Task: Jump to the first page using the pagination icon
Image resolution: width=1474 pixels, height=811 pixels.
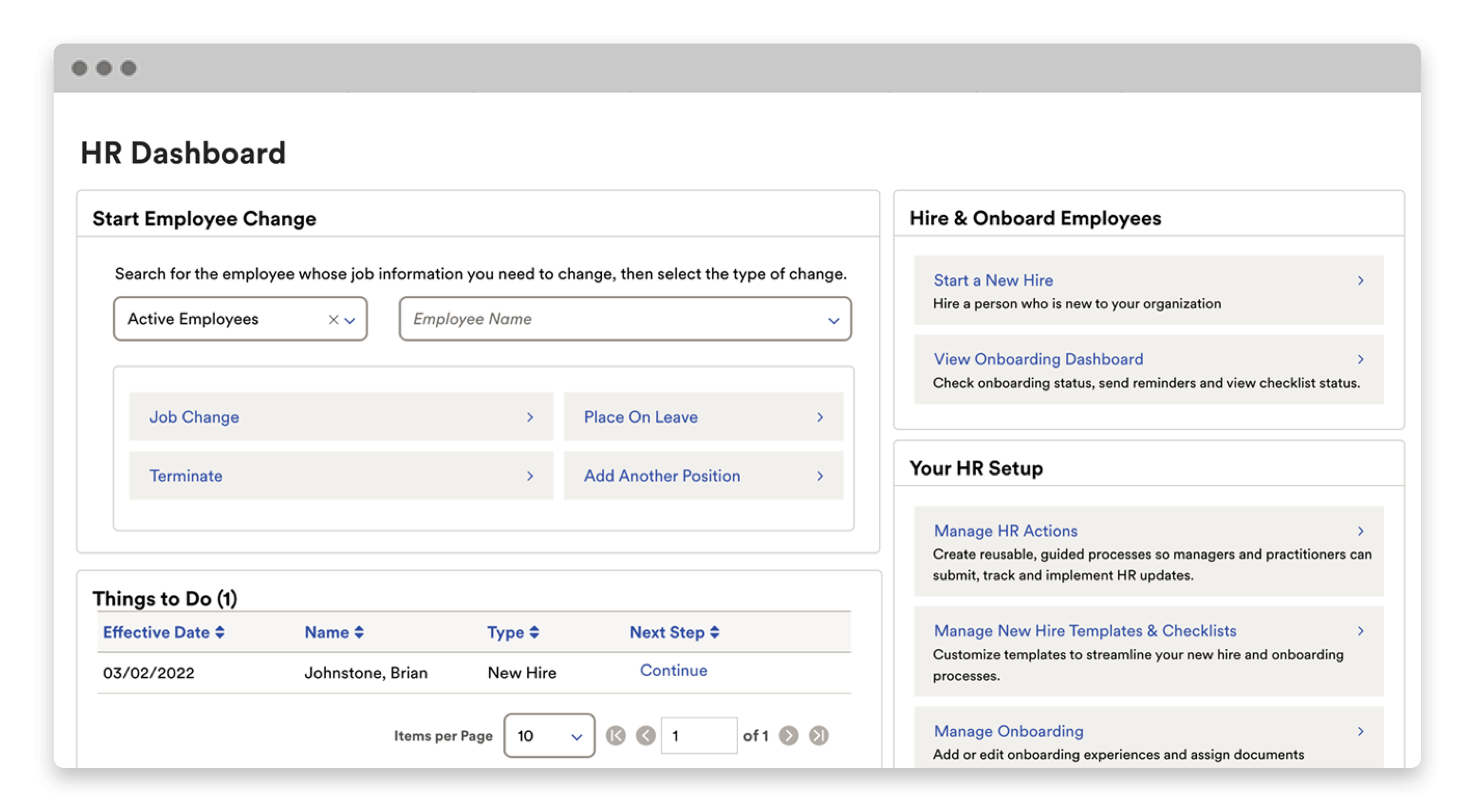Action: tap(615, 735)
